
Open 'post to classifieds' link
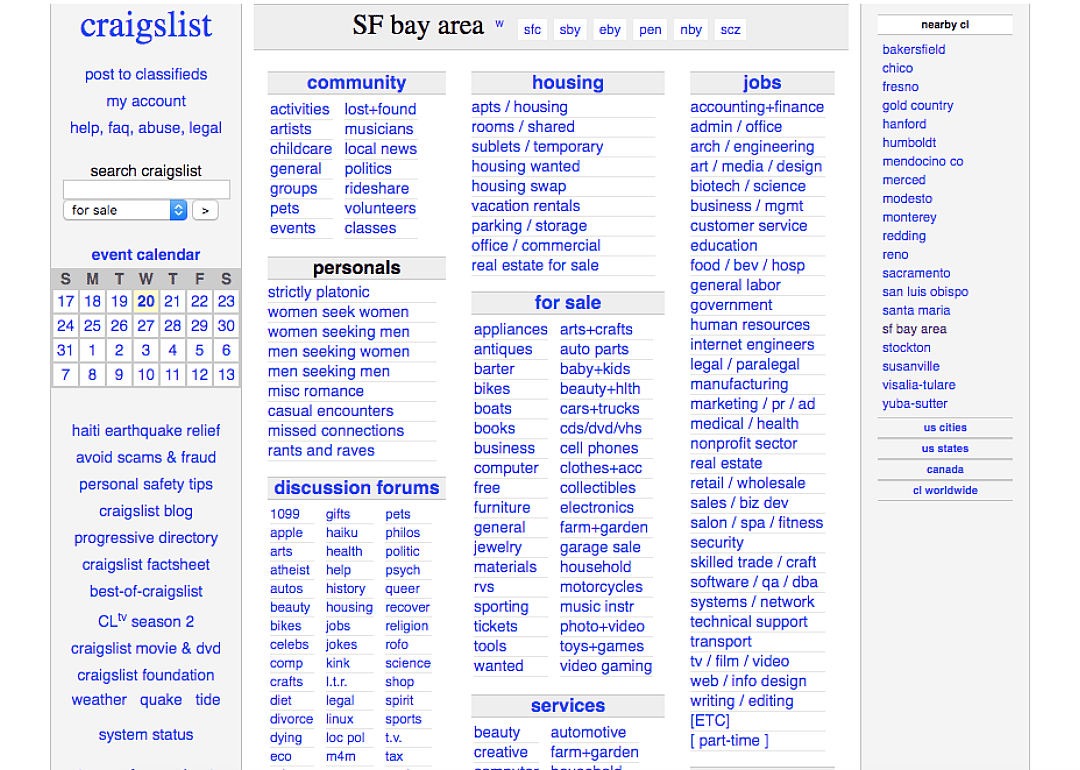[x=146, y=74]
